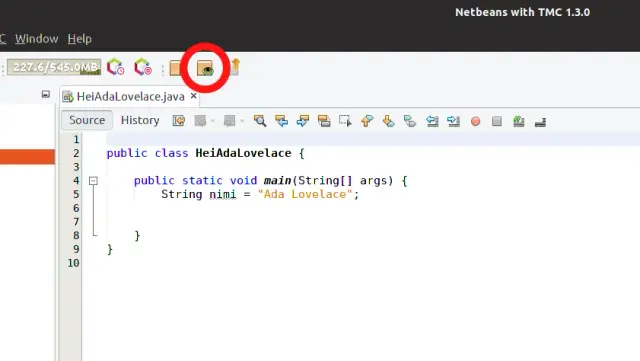Image resolution: width=640 pixels, height=361 pixels.
Task: Start macro recording with the red circle
Action: (475, 121)
